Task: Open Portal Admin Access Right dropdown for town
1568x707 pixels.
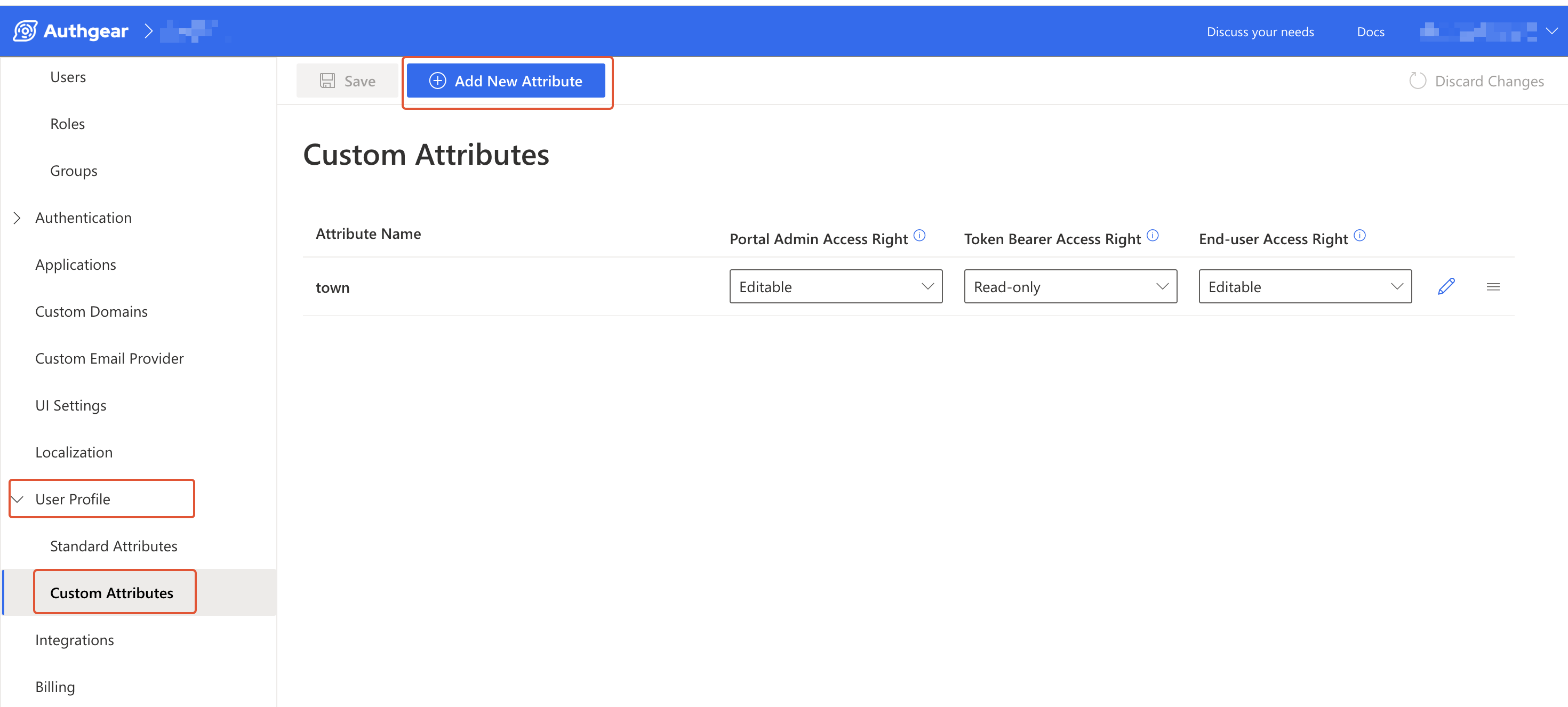Action: (836, 286)
